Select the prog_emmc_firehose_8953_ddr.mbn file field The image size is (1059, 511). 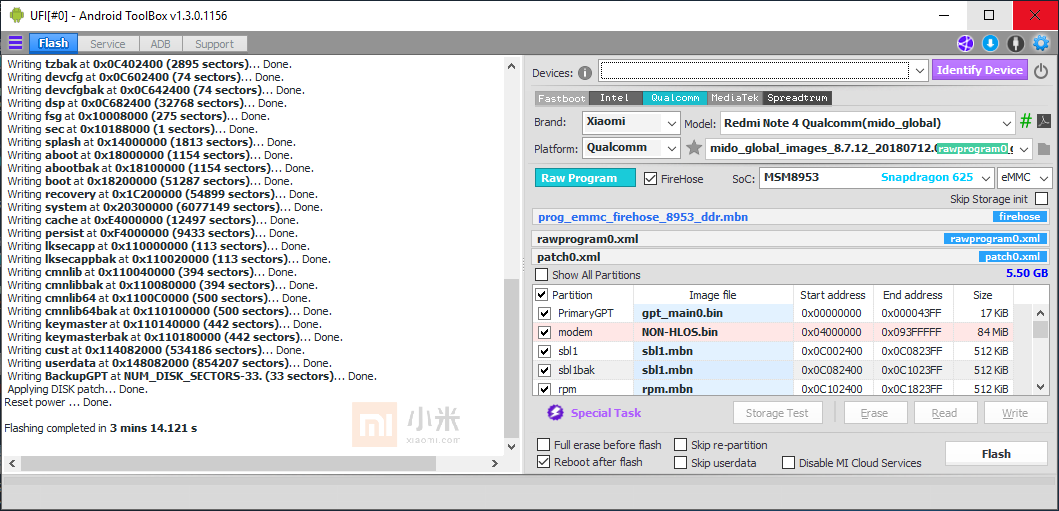[791, 217]
